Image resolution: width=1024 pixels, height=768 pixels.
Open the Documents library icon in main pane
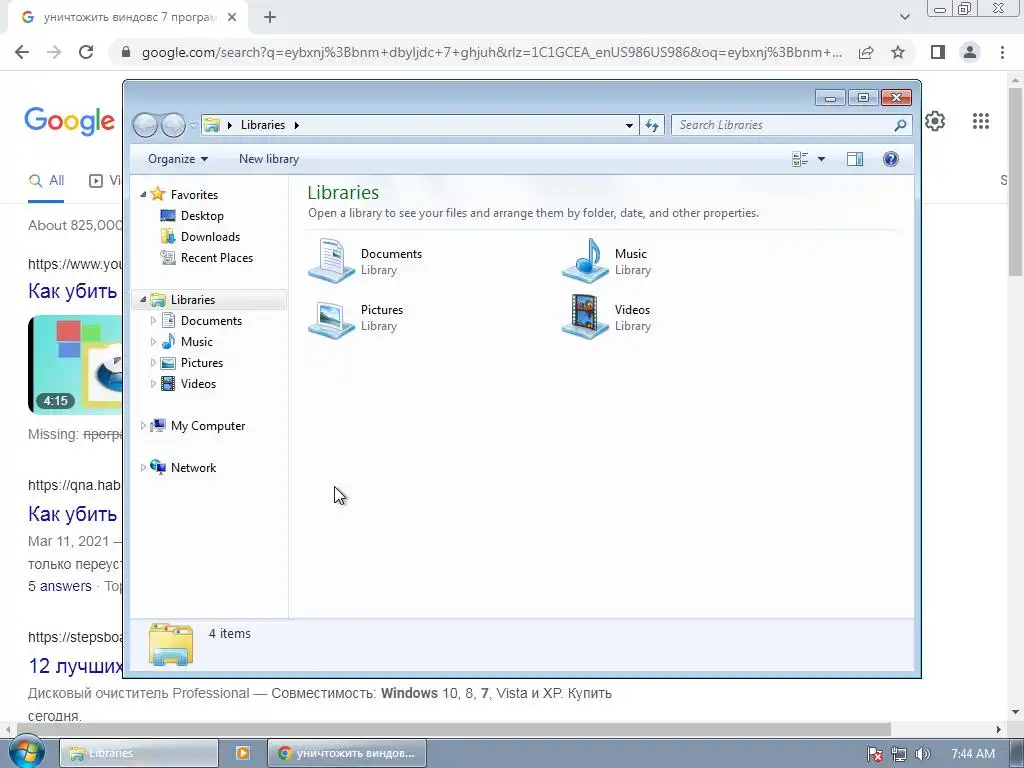tap(331, 261)
